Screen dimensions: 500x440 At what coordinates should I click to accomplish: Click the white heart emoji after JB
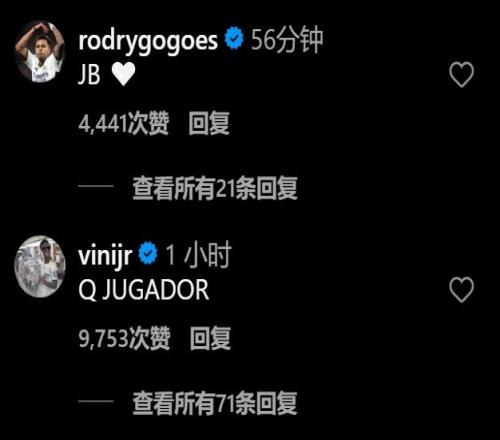tap(123, 74)
